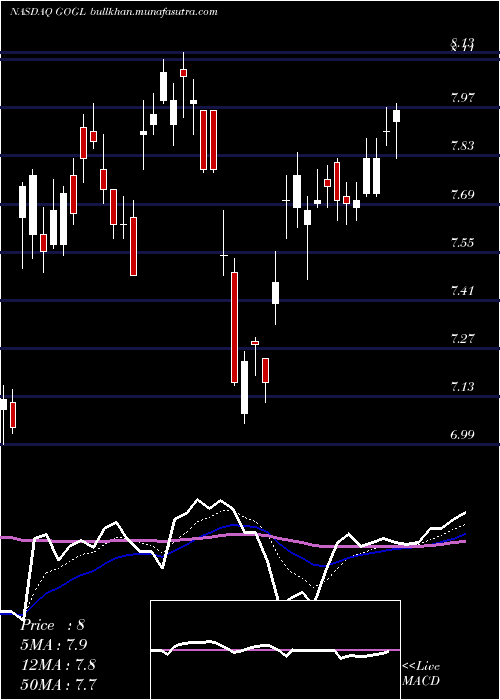This screenshot has width=500, height=700.
Task: Click the tall red candlestick falling to 7.13
Action: pos(234,327)
